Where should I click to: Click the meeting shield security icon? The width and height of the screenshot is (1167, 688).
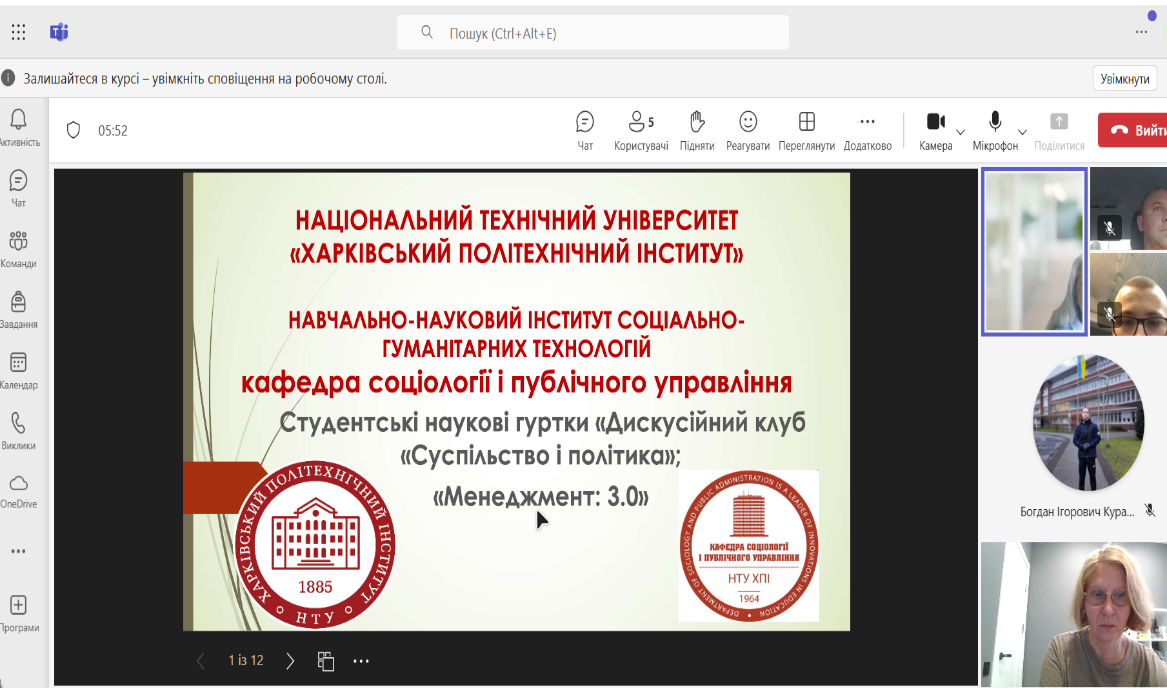tap(73, 130)
